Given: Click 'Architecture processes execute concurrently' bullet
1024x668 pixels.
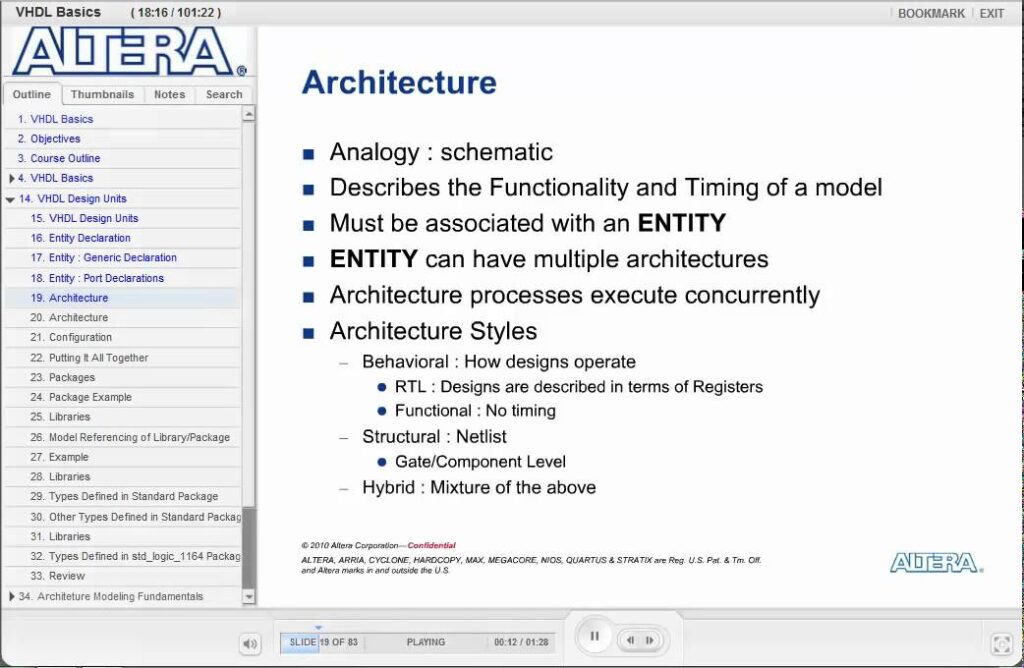Looking at the screenshot, I should click(575, 295).
